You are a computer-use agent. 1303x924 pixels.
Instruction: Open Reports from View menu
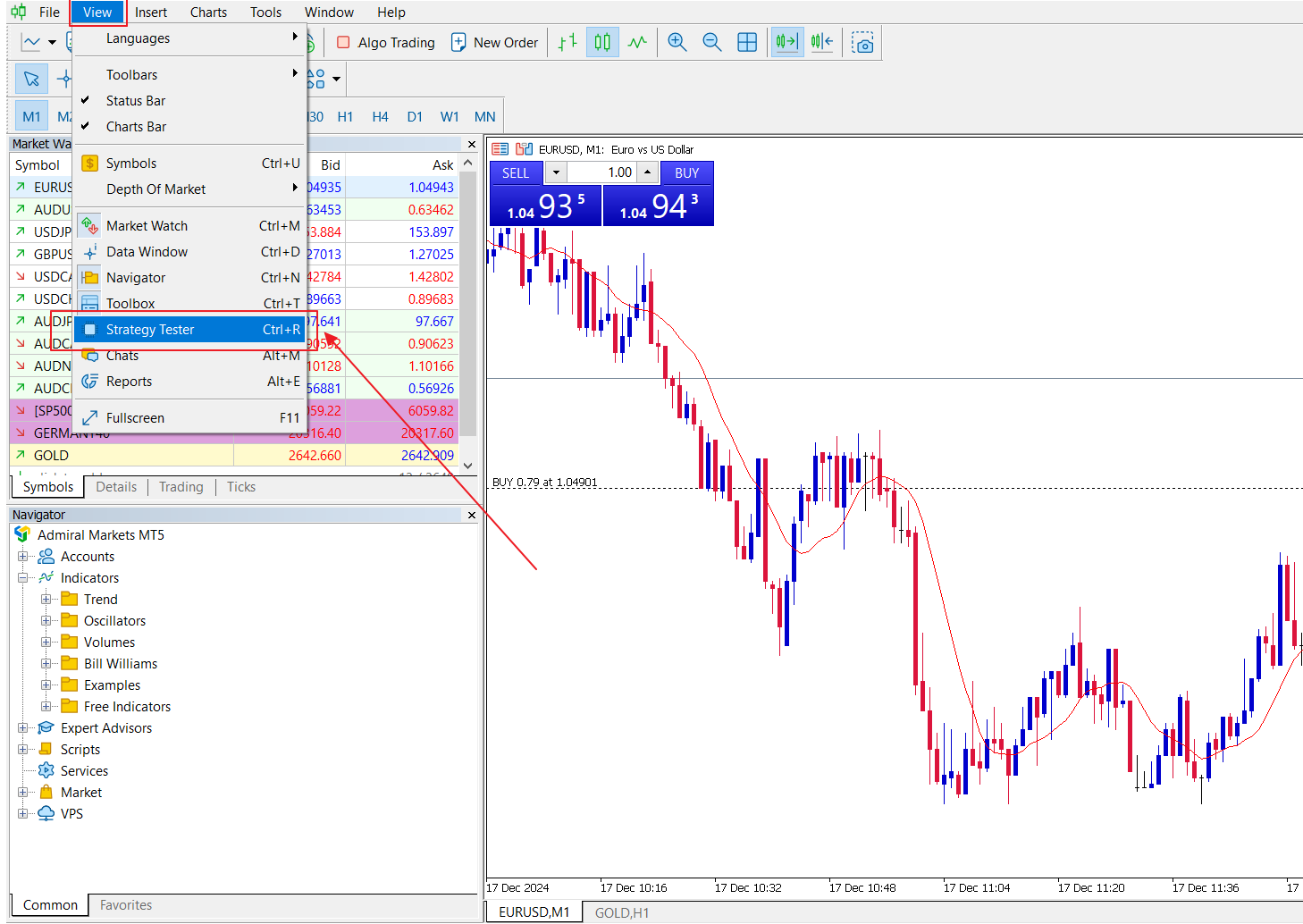190,382
